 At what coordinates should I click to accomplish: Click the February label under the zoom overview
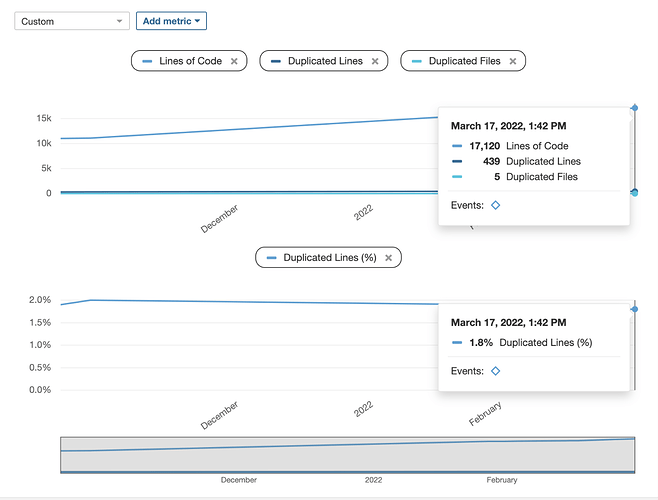point(501,480)
